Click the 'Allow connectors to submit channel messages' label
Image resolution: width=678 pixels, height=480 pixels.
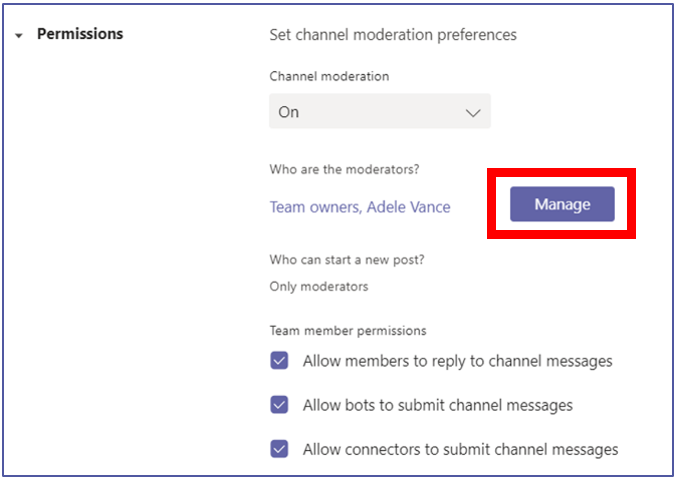pyautogui.click(x=461, y=450)
